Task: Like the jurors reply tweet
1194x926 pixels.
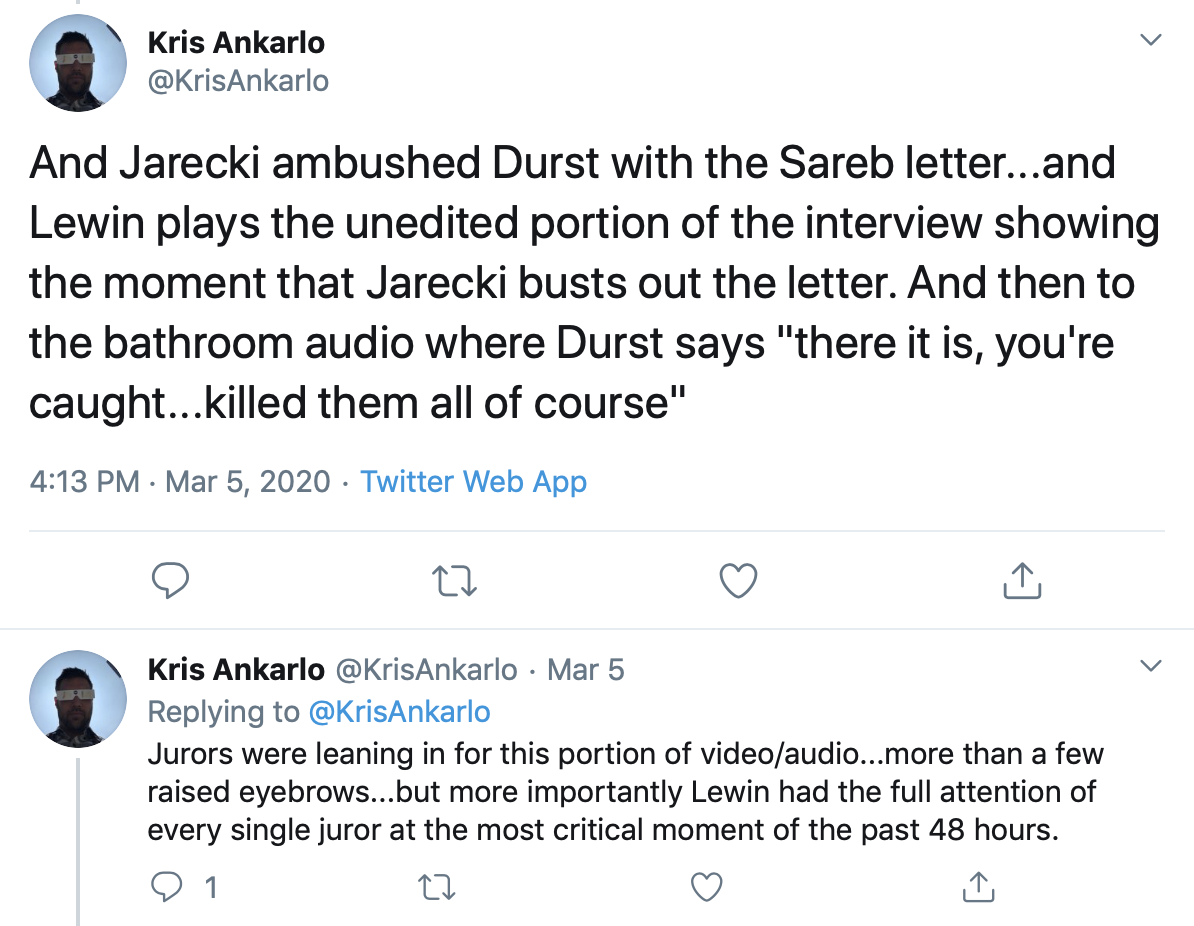Action: (x=708, y=886)
